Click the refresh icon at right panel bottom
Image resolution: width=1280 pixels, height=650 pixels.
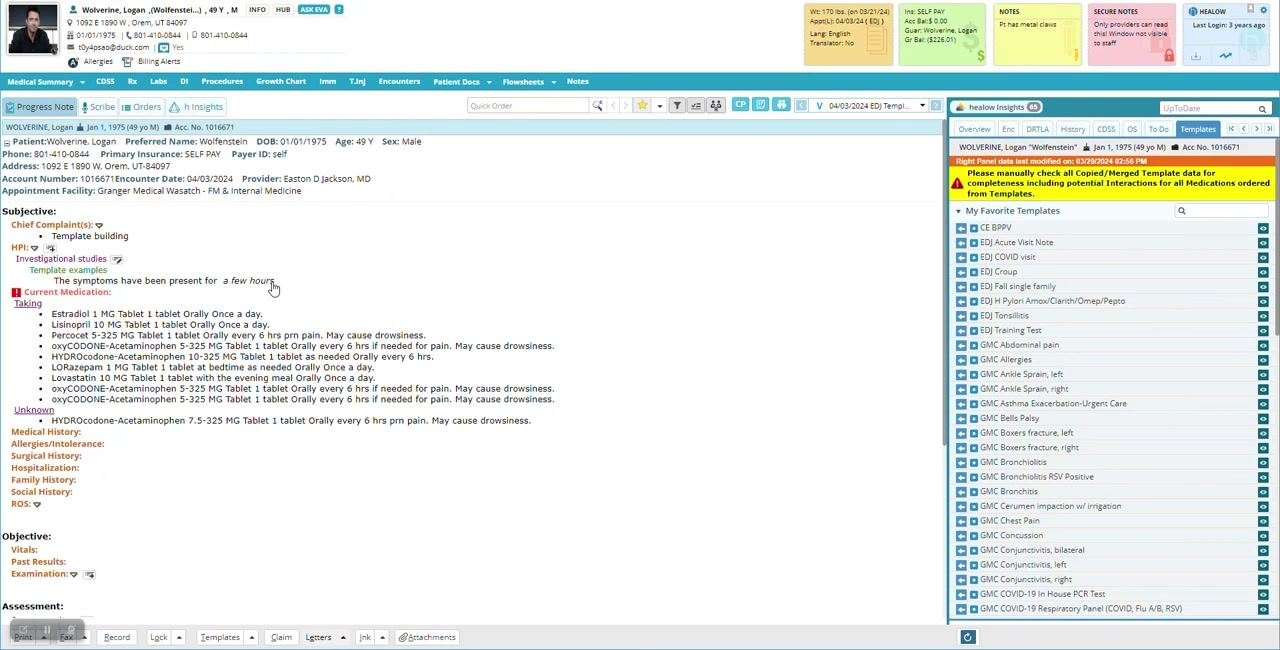pos(967,637)
